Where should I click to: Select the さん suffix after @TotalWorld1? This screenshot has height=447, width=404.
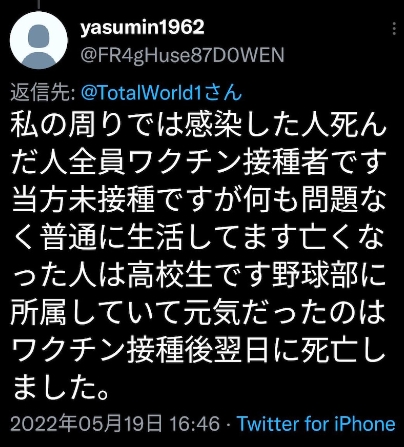point(223,92)
